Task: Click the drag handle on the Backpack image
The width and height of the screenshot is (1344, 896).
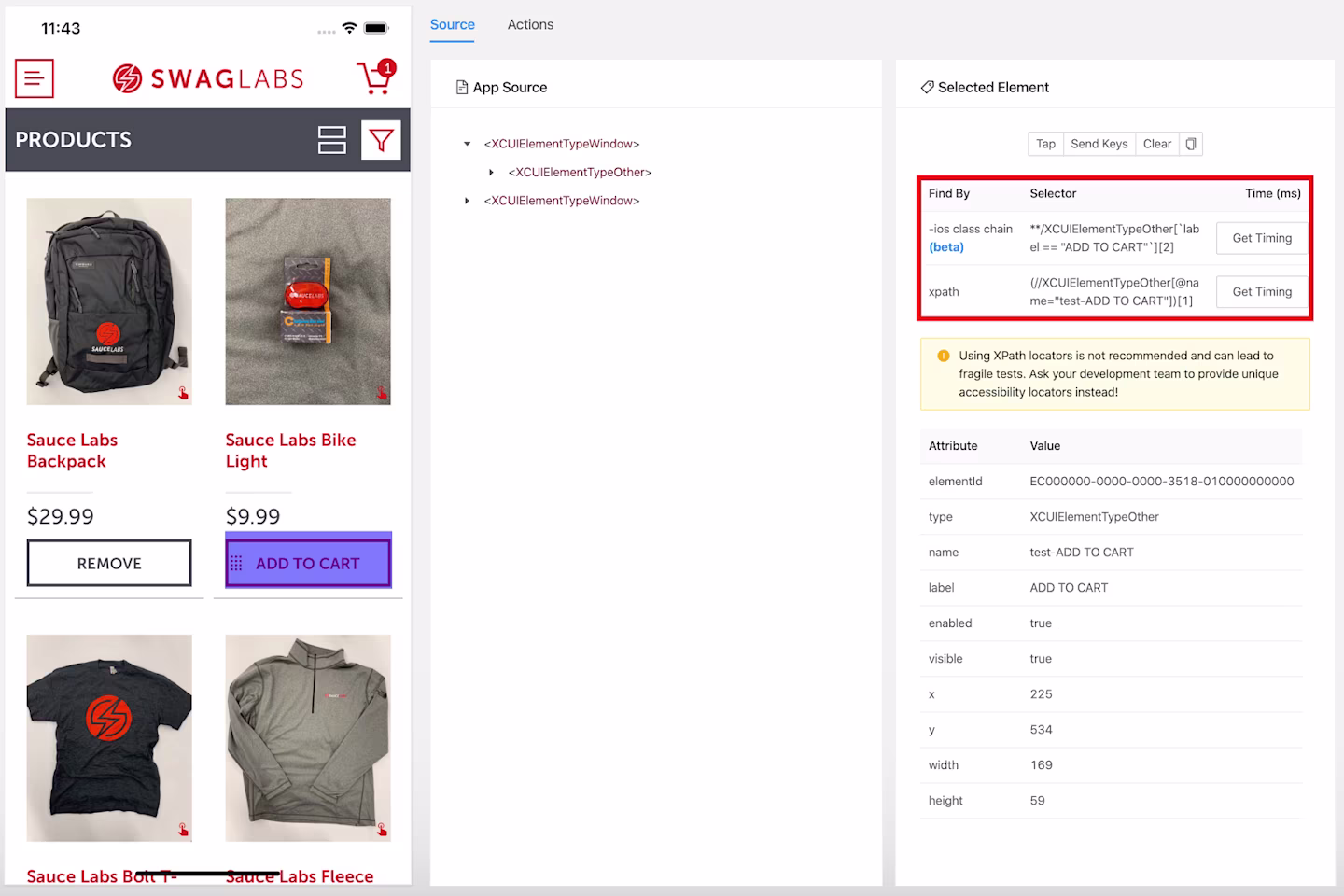Action: coord(184,394)
